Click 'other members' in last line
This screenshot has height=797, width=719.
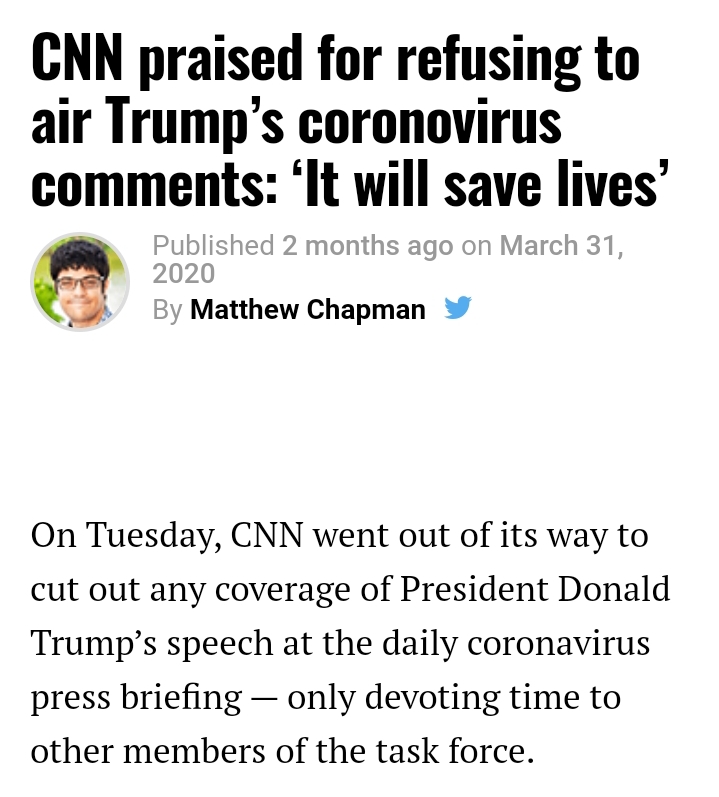[148, 751]
